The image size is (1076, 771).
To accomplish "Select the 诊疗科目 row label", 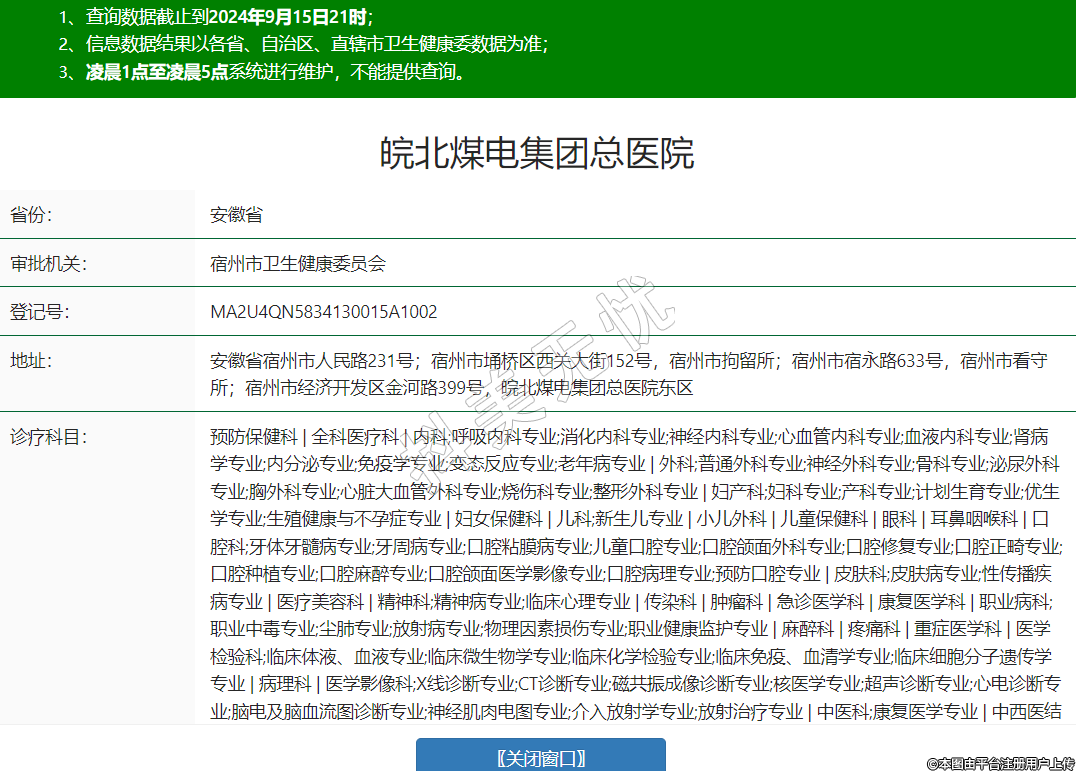I will coord(48,437).
